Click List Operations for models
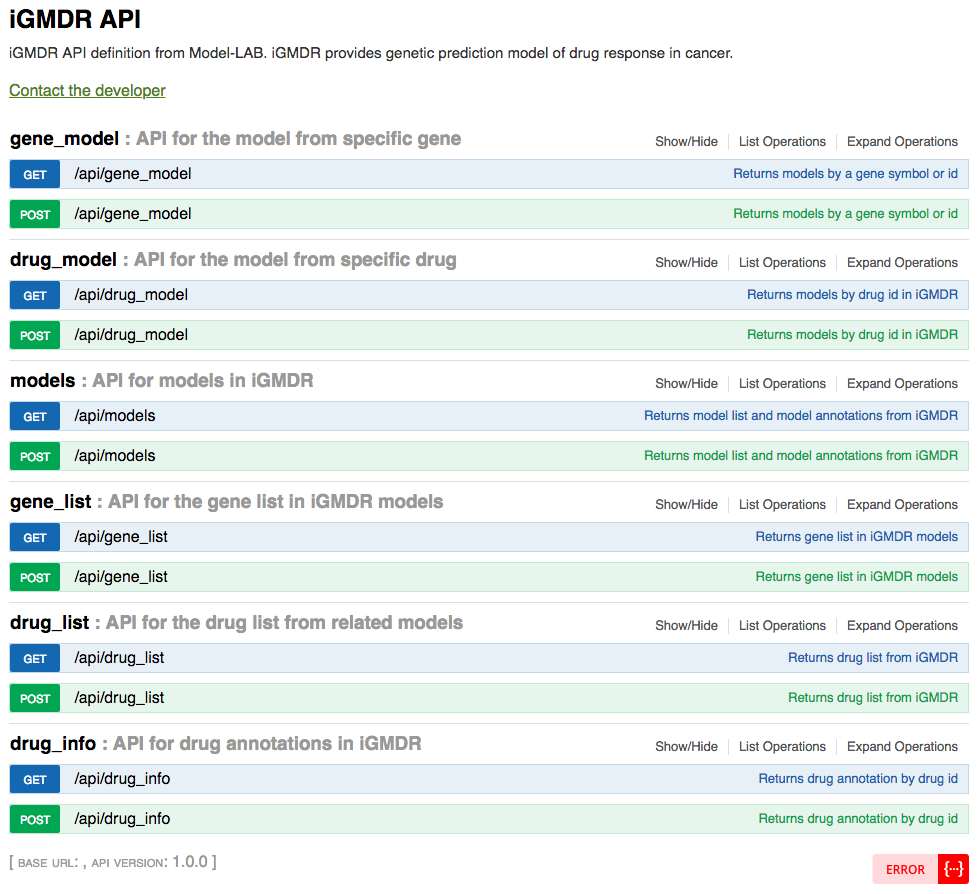Image resolution: width=978 pixels, height=894 pixels. click(x=782, y=384)
